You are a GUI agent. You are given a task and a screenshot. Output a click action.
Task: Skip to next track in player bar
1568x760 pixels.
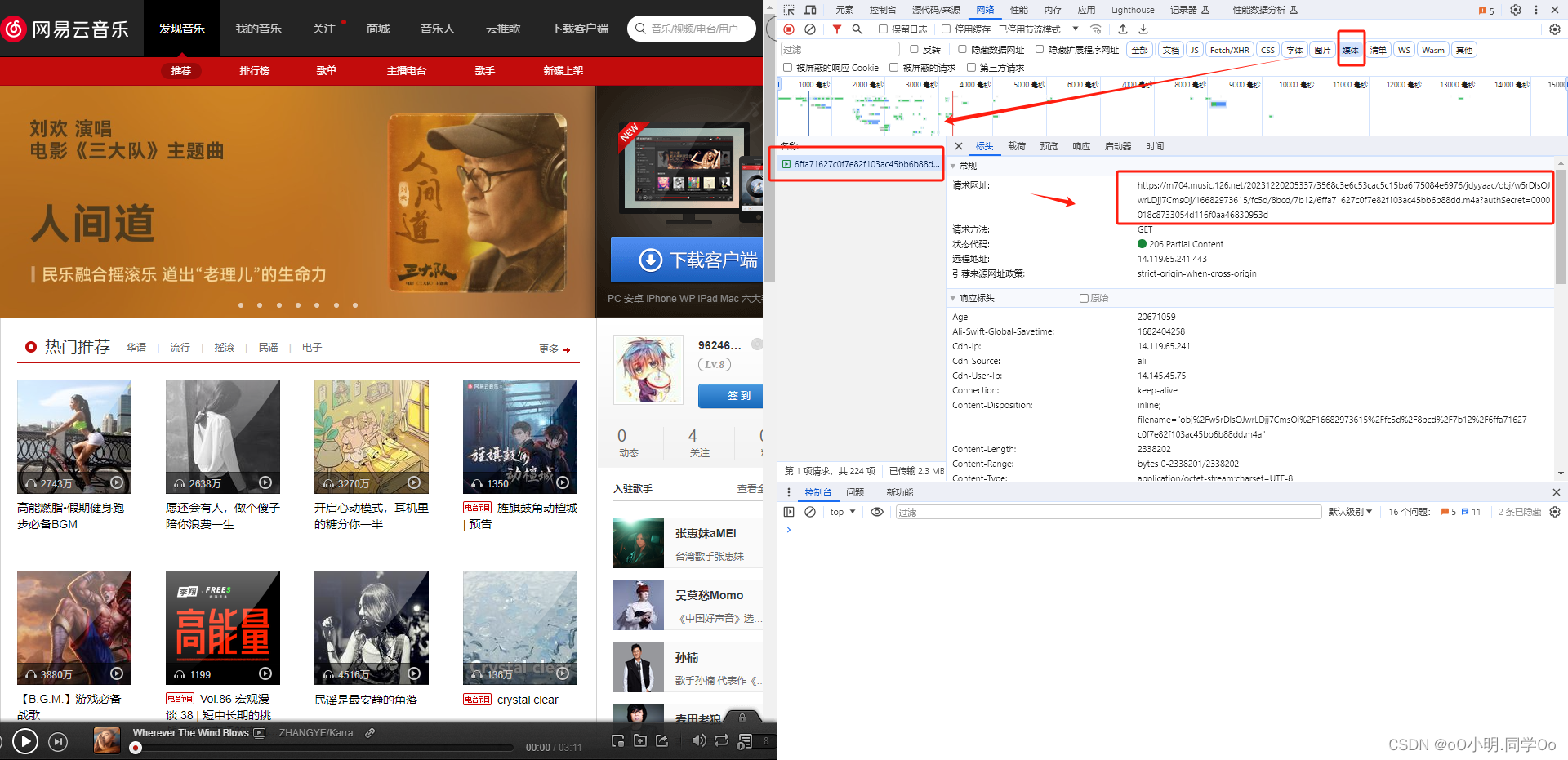pyautogui.click(x=58, y=742)
